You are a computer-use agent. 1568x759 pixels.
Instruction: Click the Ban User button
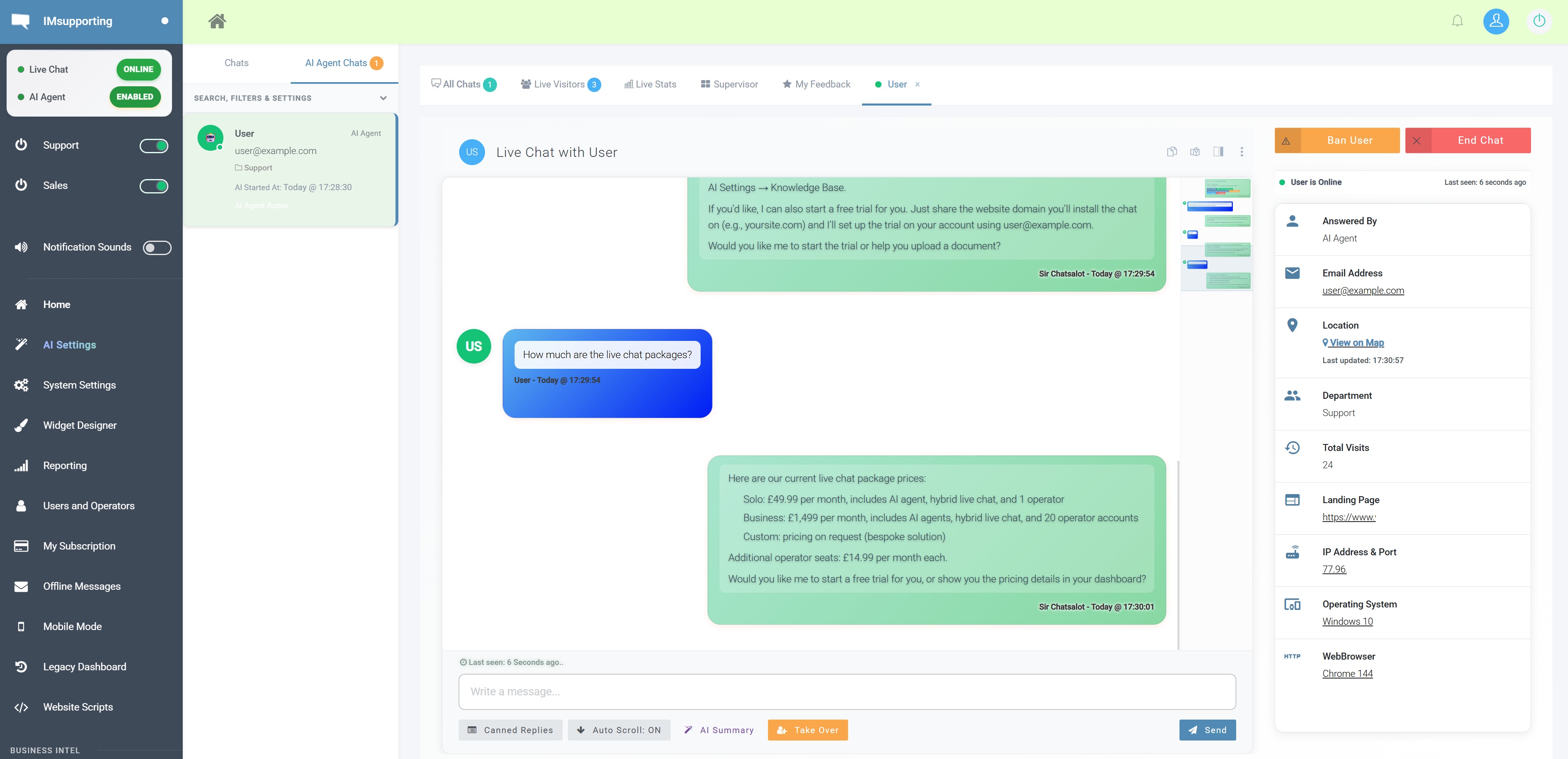tap(1337, 140)
